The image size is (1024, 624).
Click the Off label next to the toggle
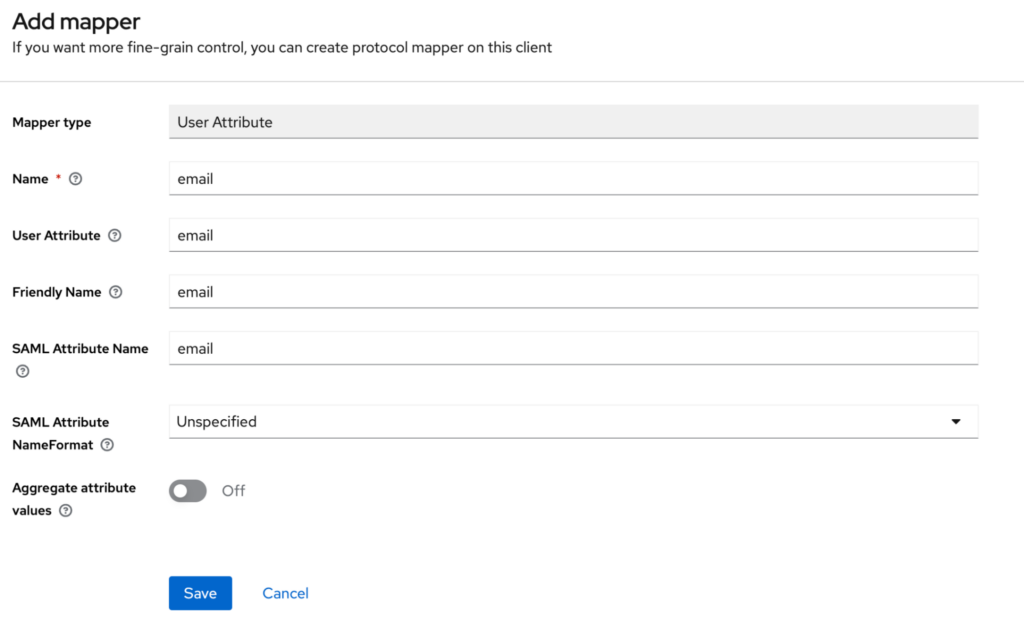tap(233, 491)
